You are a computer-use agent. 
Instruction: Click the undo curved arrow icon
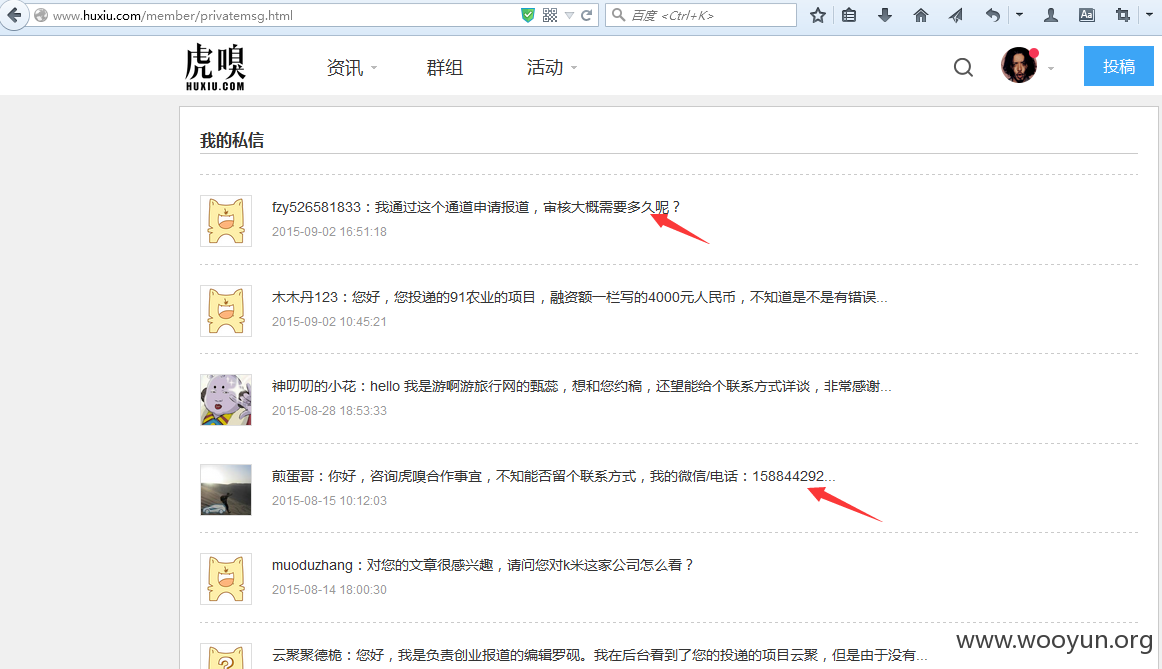point(993,15)
